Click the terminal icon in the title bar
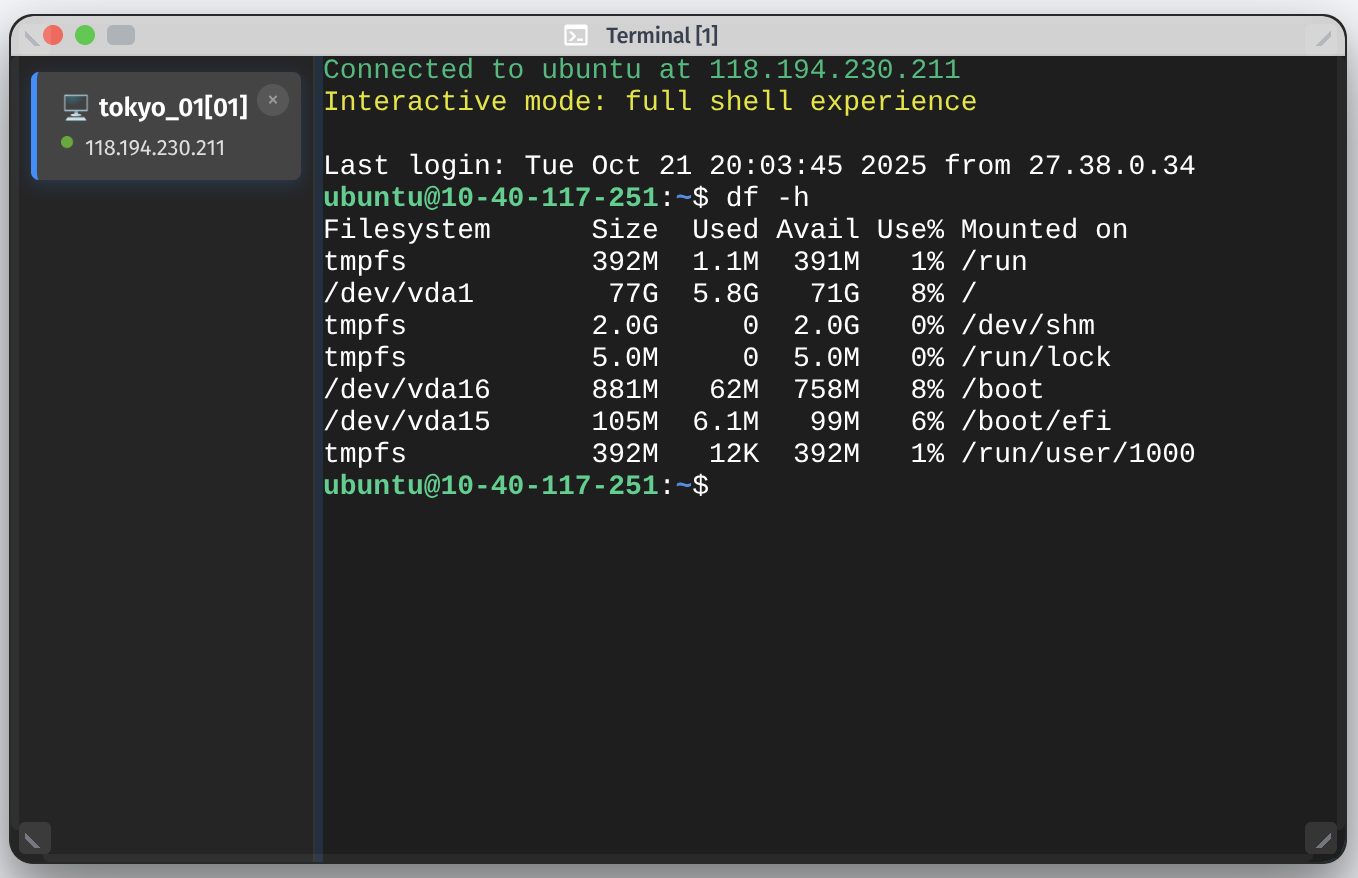The image size is (1358, 878). (x=575, y=36)
